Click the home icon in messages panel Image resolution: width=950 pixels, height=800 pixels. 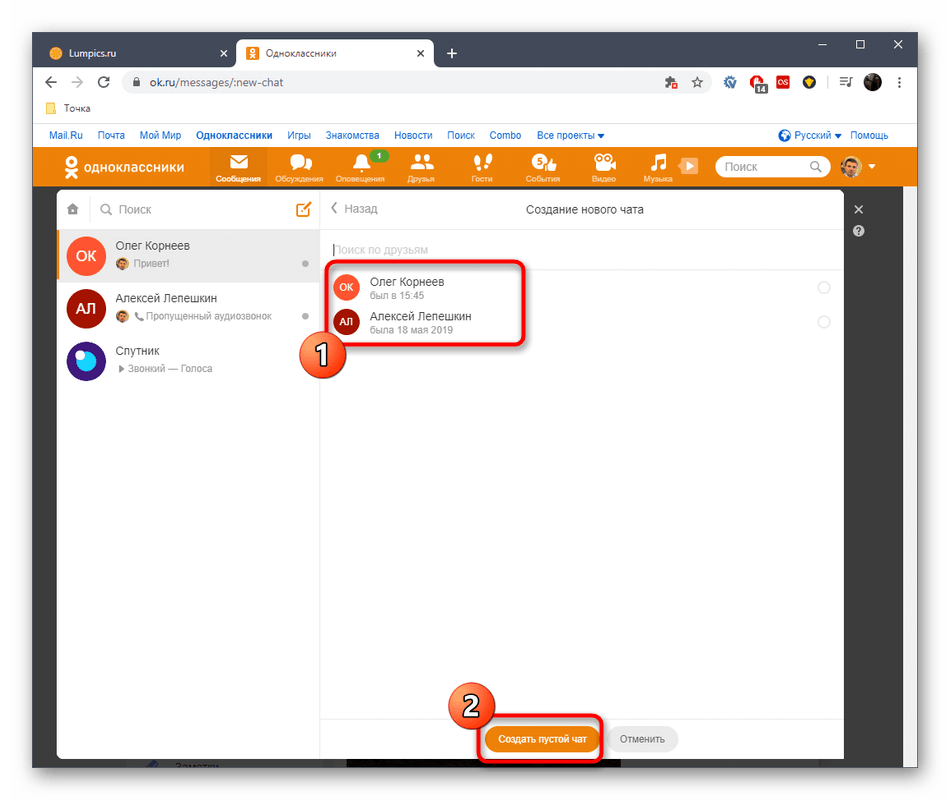coord(73,210)
